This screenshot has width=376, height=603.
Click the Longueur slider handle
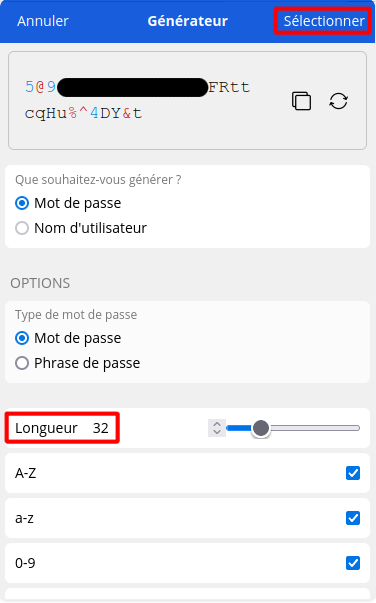261,428
